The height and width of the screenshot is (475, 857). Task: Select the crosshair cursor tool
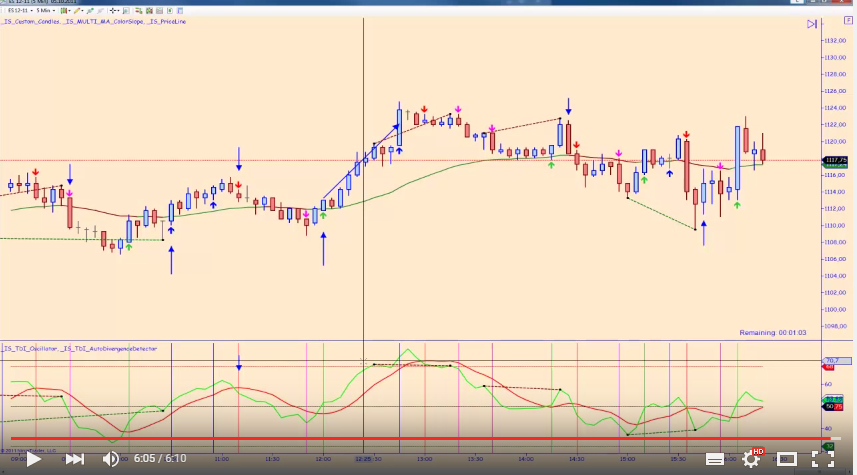tap(114, 10)
